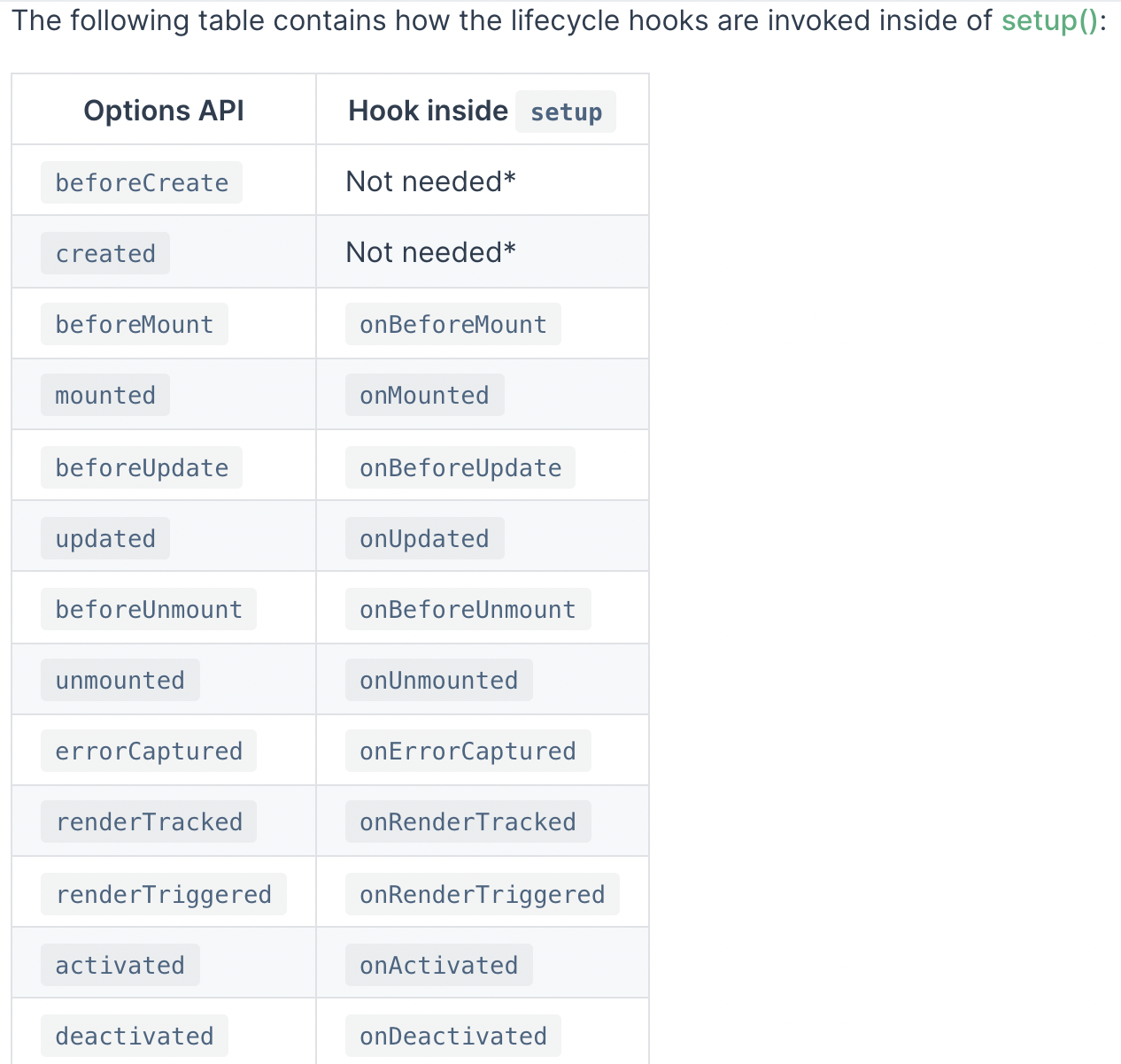Click the Options API column header
Screen dimensions: 1121x1064
coord(164,111)
